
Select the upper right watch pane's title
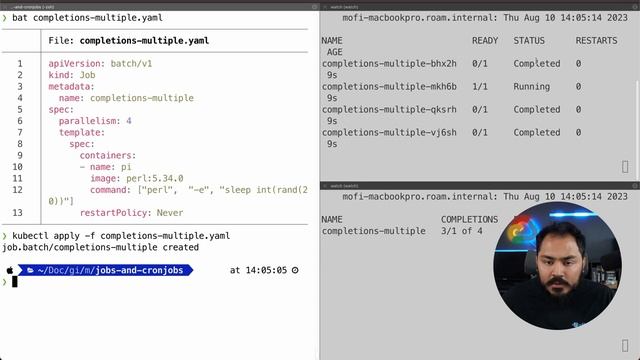(344, 7)
